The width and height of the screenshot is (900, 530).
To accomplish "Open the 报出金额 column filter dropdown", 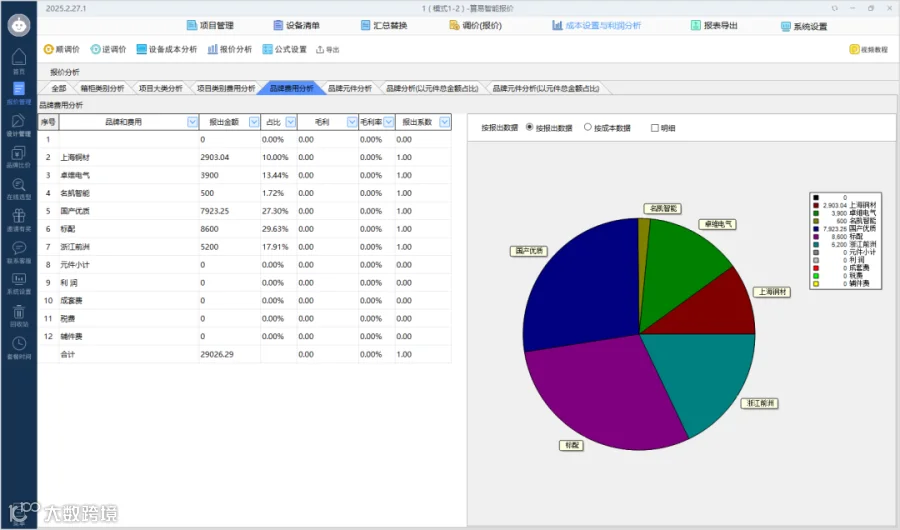I will click(254, 122).
